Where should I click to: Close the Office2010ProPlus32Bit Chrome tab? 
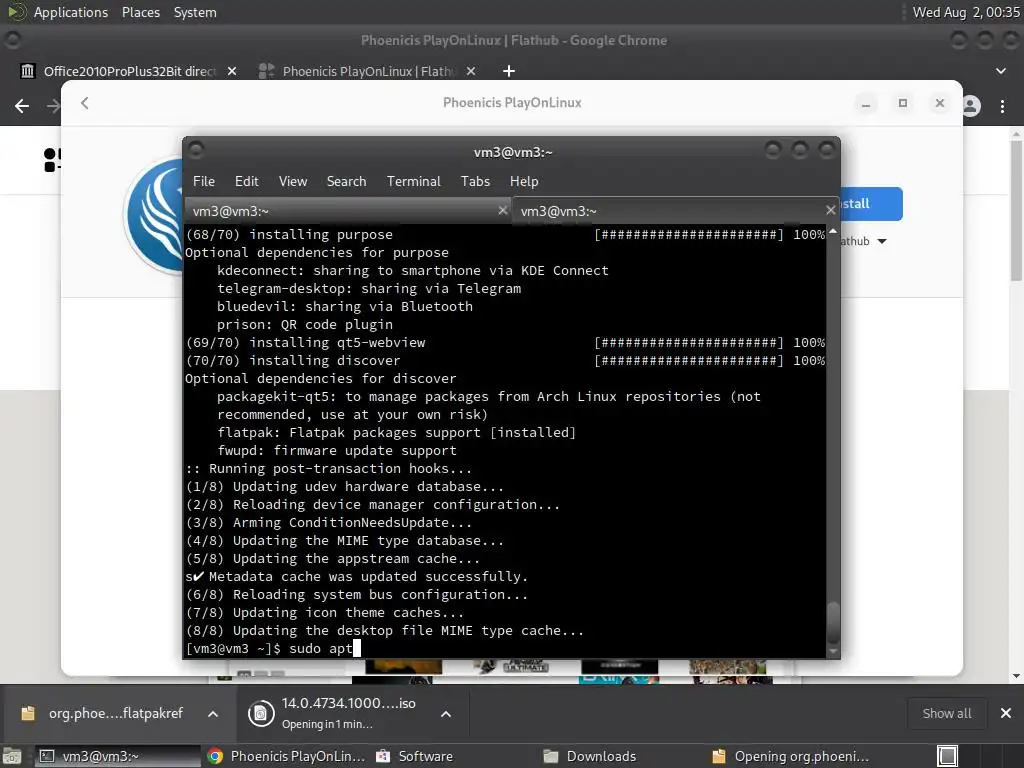(232, 71)
